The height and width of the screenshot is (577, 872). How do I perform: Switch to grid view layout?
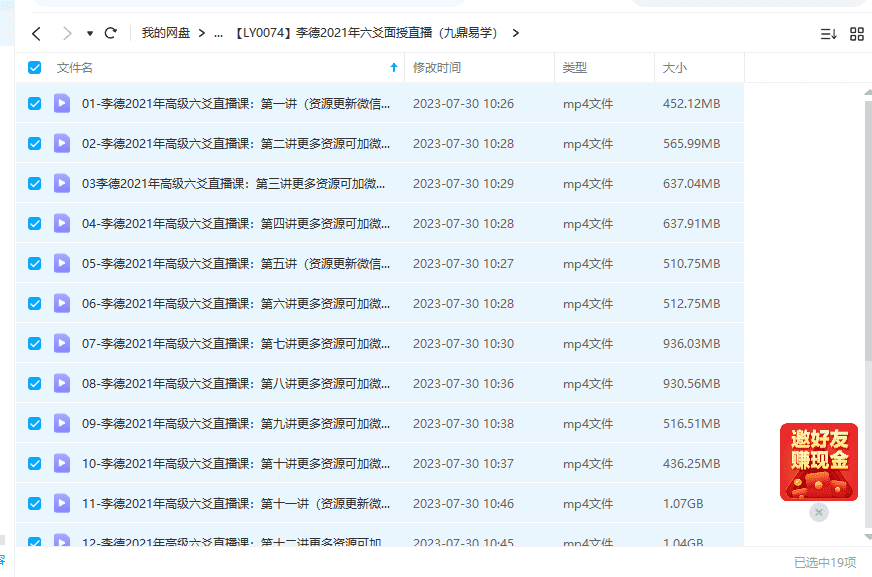857,34
